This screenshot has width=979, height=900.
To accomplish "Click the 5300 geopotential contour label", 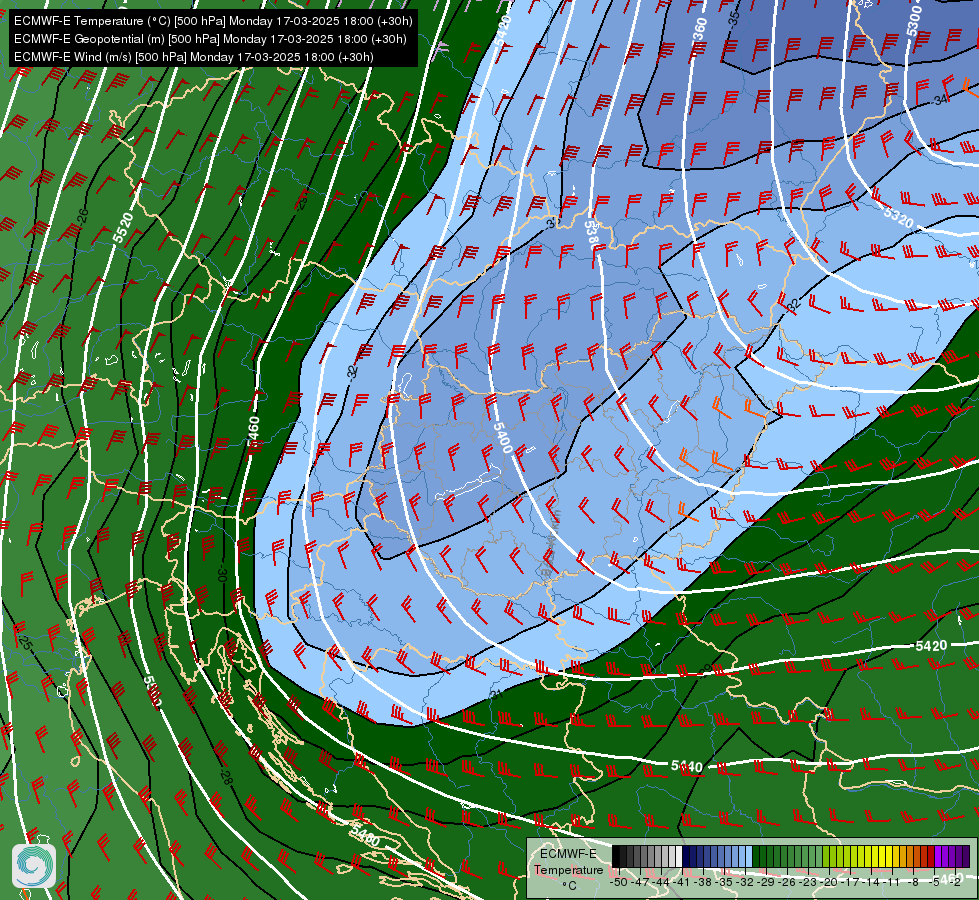I will [914, 21].
